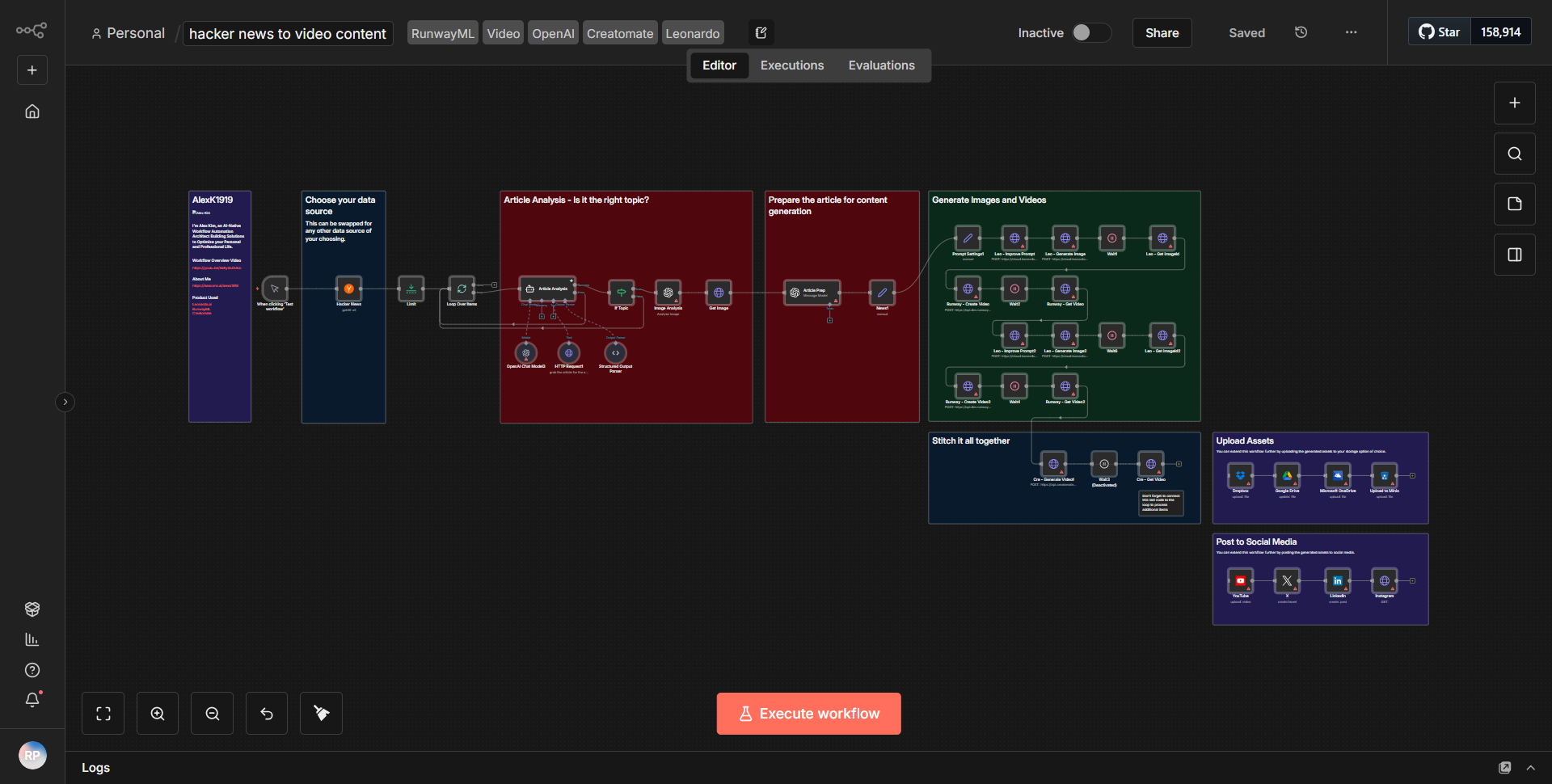The height and width of the screenshot is (784, 1552).
Task: Select the Structured Output Parser sub-node
Action: click(x=616, y=353)
